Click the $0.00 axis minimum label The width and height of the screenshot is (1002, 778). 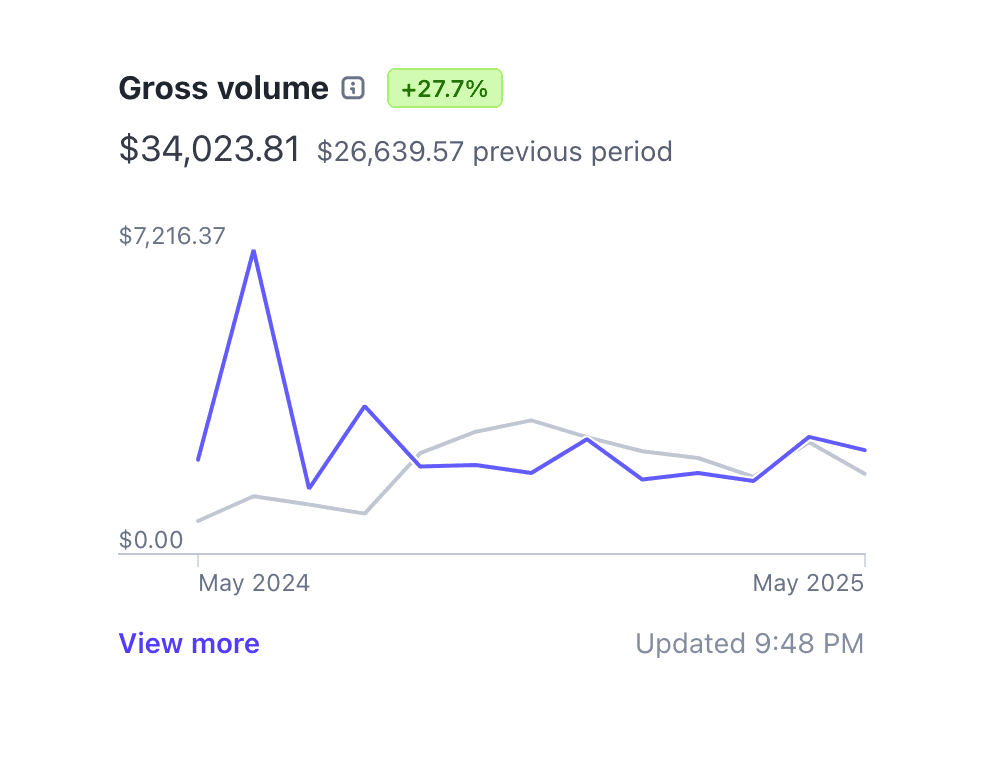(x=151, y=540)
